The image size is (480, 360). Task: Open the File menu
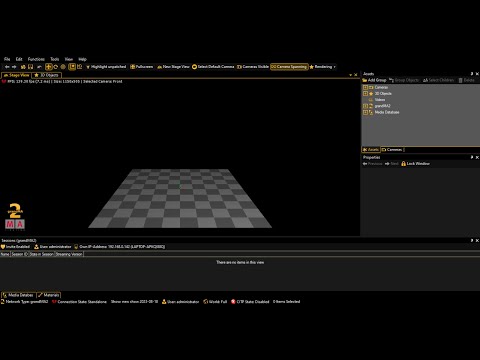(x=7, y=59)
